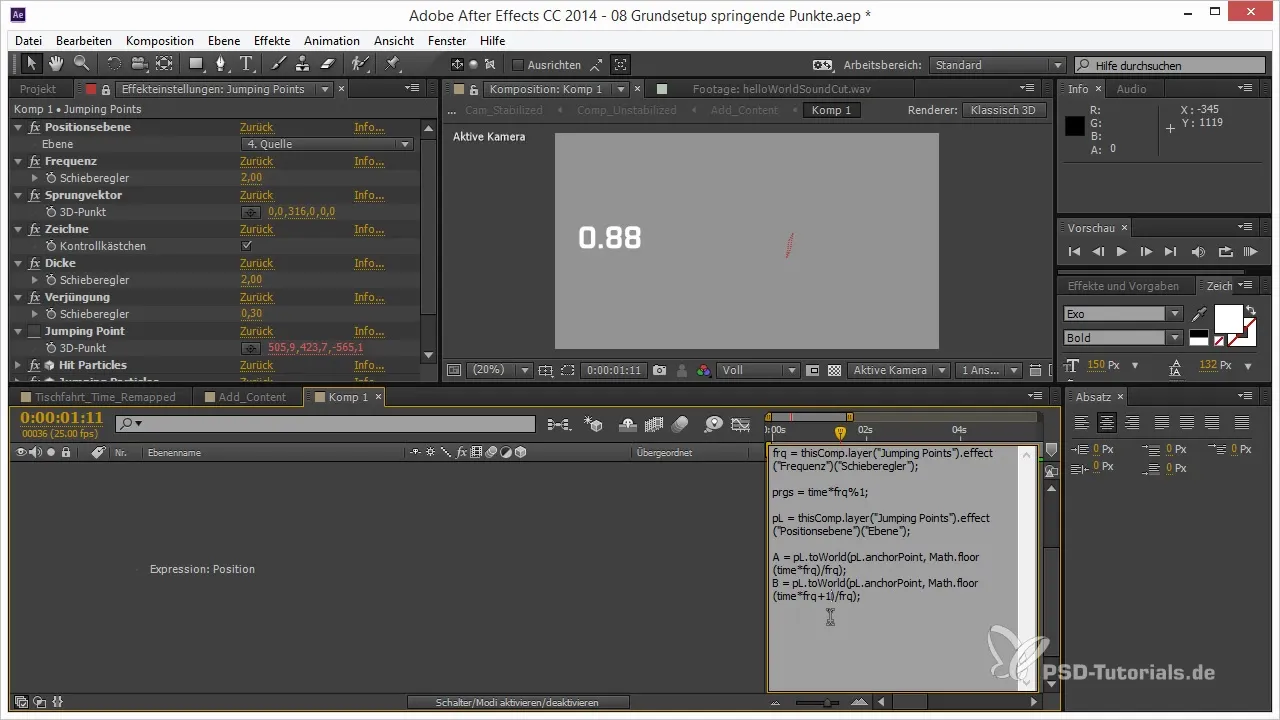Pick the horizontal Type tool

246,64
